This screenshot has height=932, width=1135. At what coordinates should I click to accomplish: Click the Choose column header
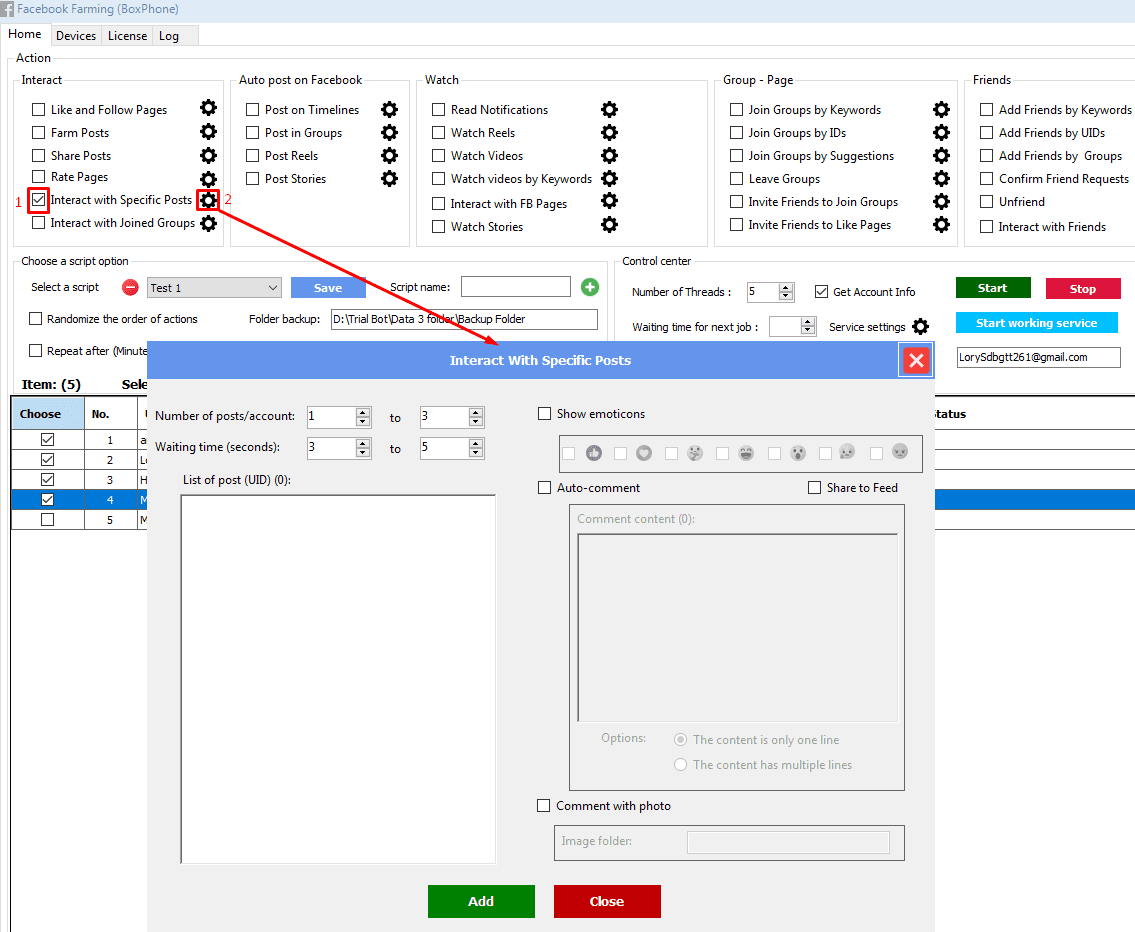point(48,414)
